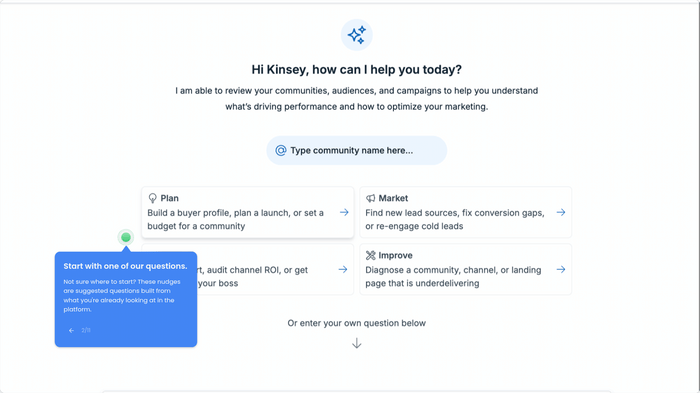Click the lightbulb icon beside Plan

tap(153, 198)
